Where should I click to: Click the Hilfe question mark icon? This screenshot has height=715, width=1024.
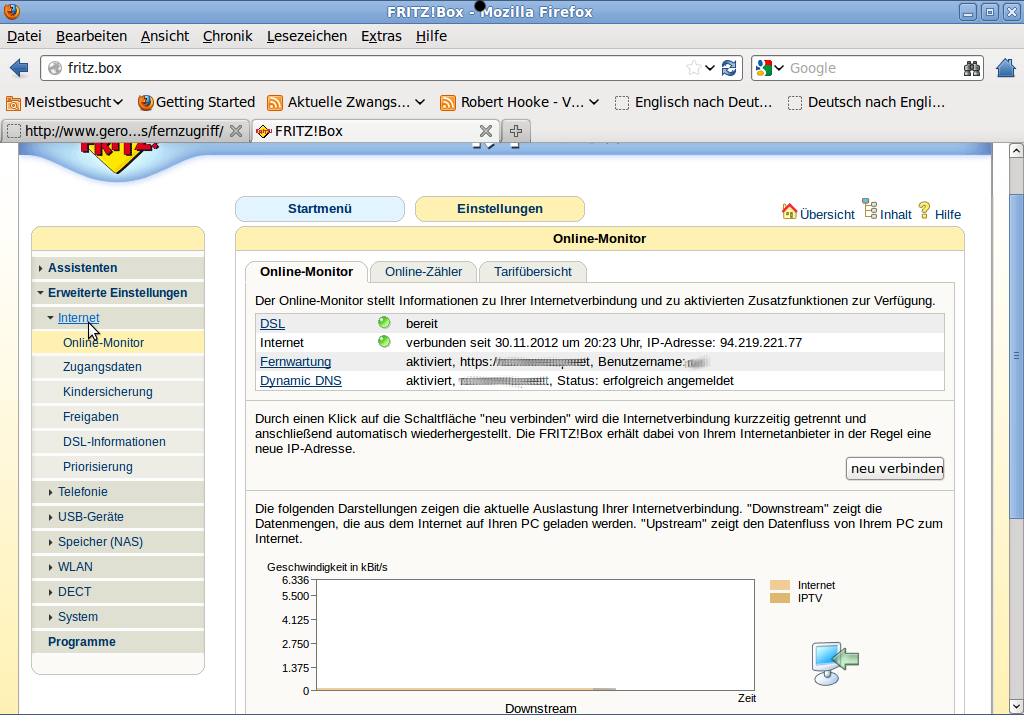(924, 210)
